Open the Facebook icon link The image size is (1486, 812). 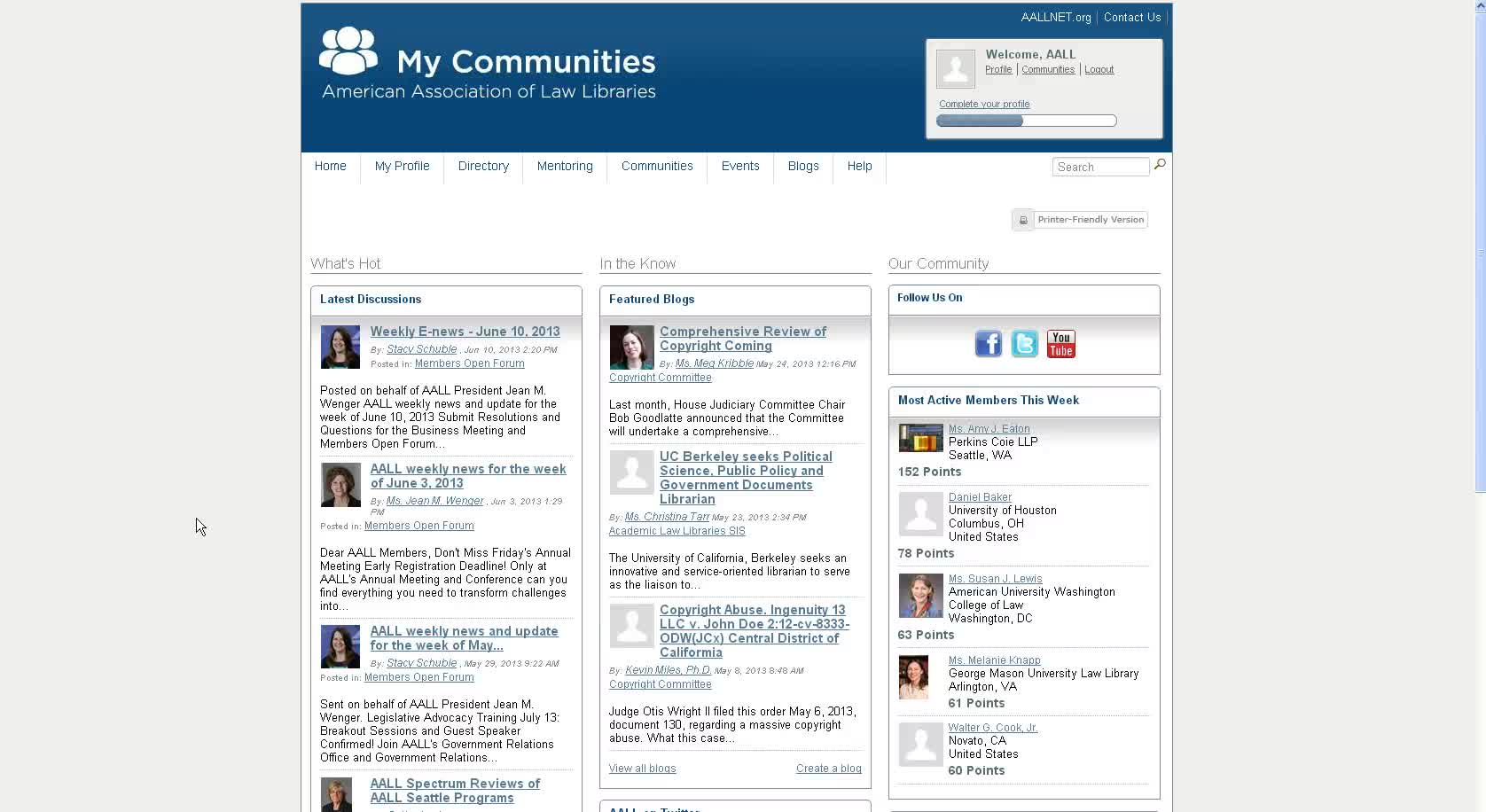click(988, 344)
